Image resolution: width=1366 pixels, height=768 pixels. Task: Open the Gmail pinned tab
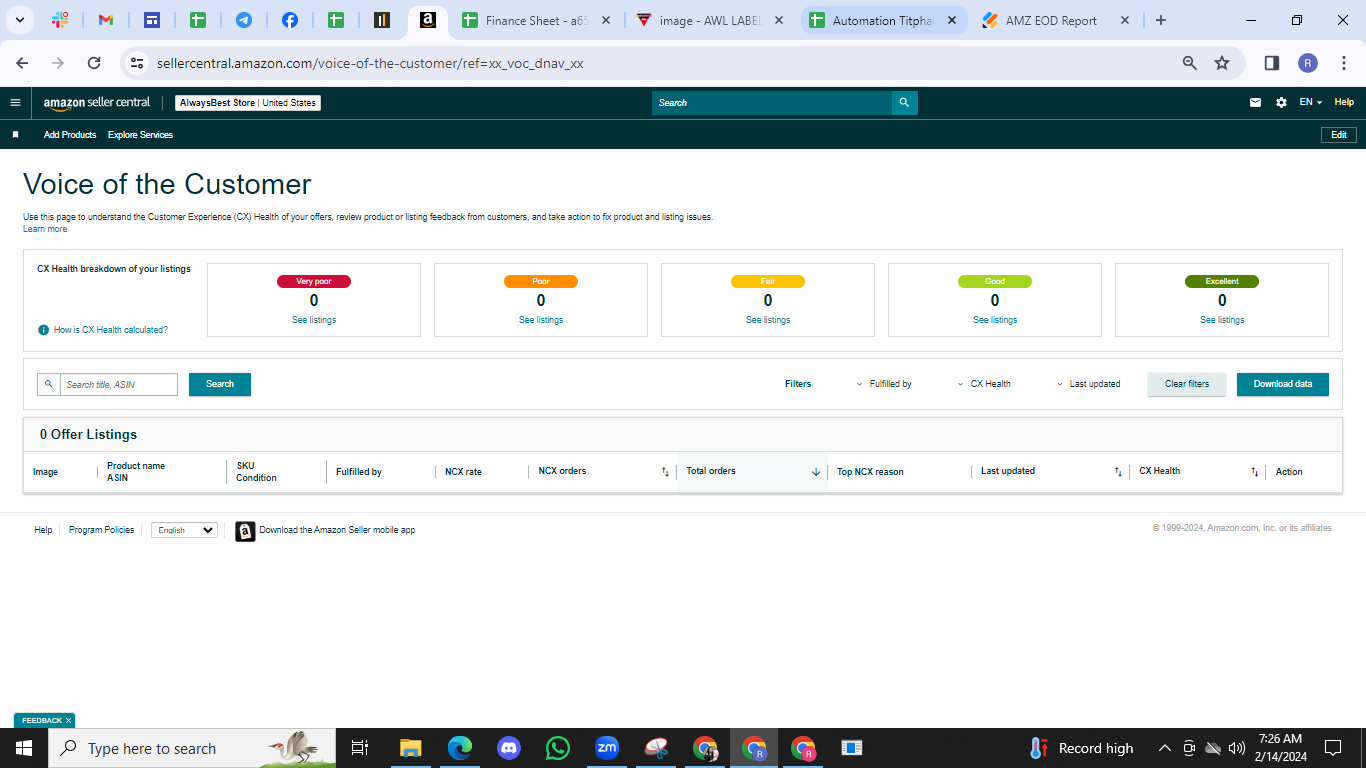(106, 20)
